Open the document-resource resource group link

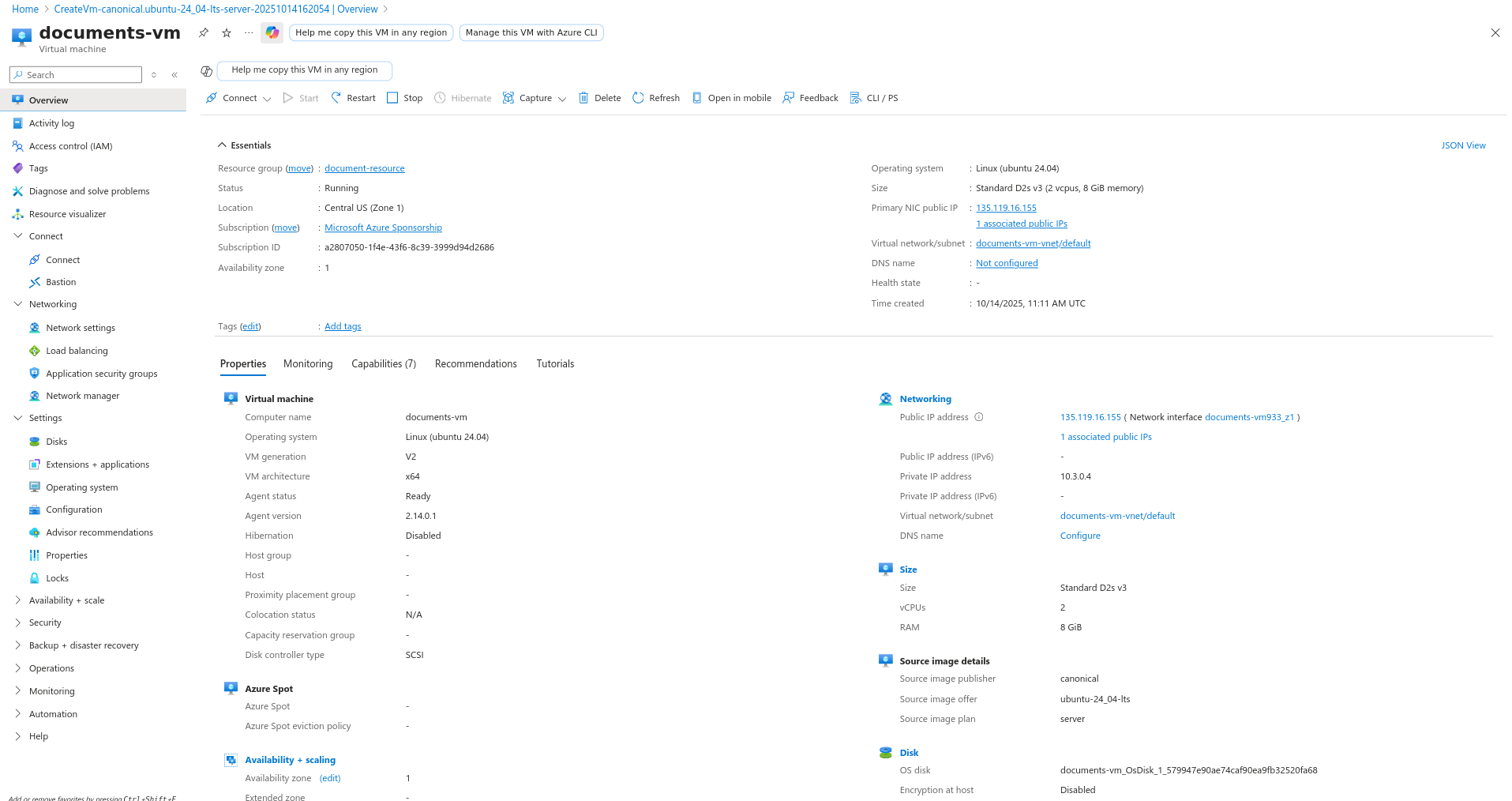(x=365, y=168)
